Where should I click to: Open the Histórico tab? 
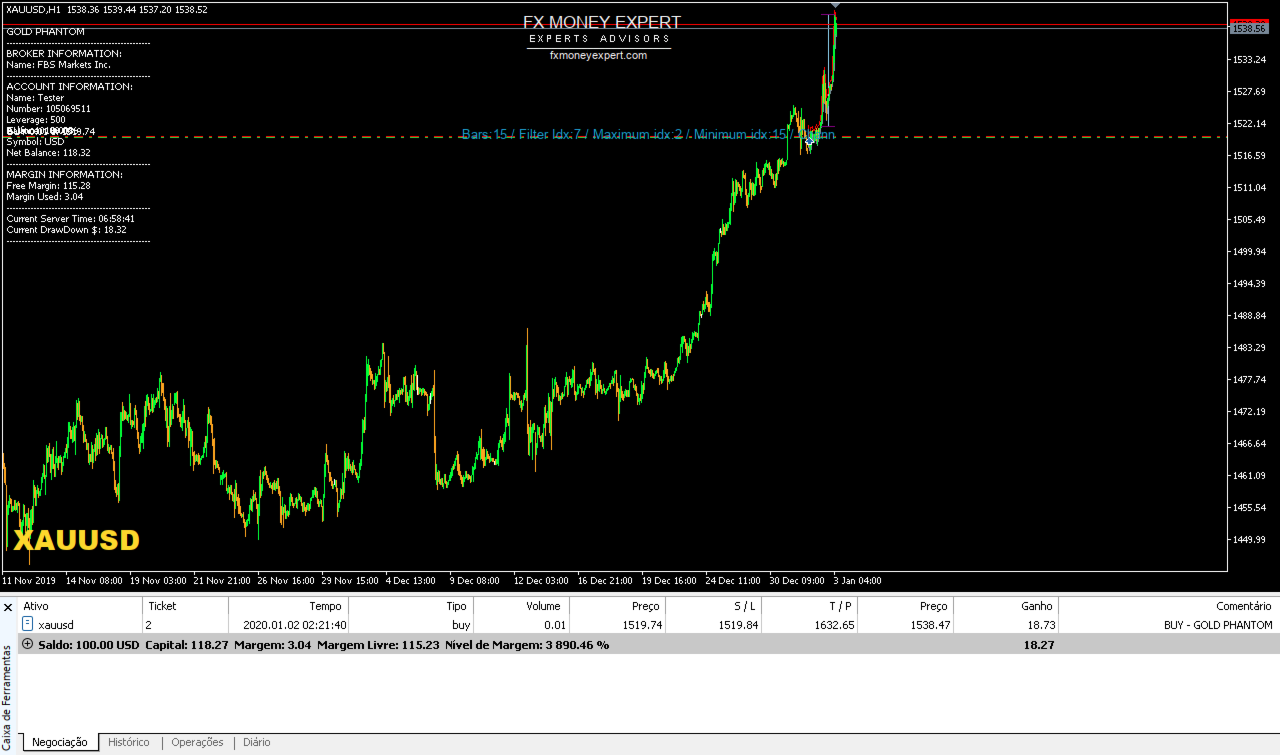click(x=129, y=742)
